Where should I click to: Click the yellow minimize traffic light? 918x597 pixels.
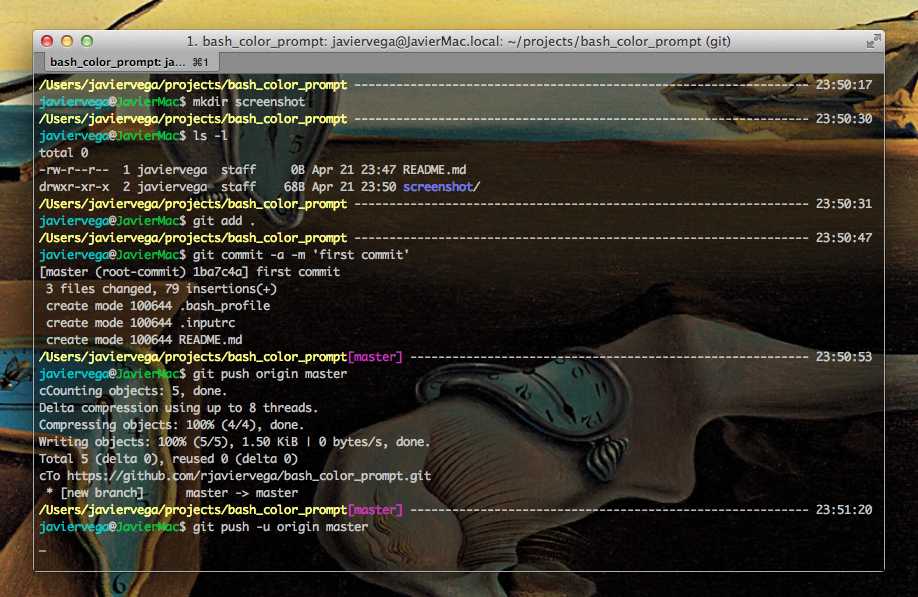click(x=67, y=41)
